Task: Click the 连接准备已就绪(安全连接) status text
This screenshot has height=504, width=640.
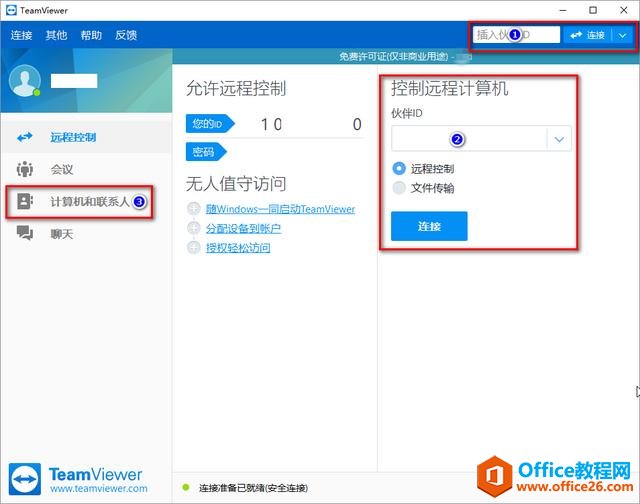Action: [253, 488]
